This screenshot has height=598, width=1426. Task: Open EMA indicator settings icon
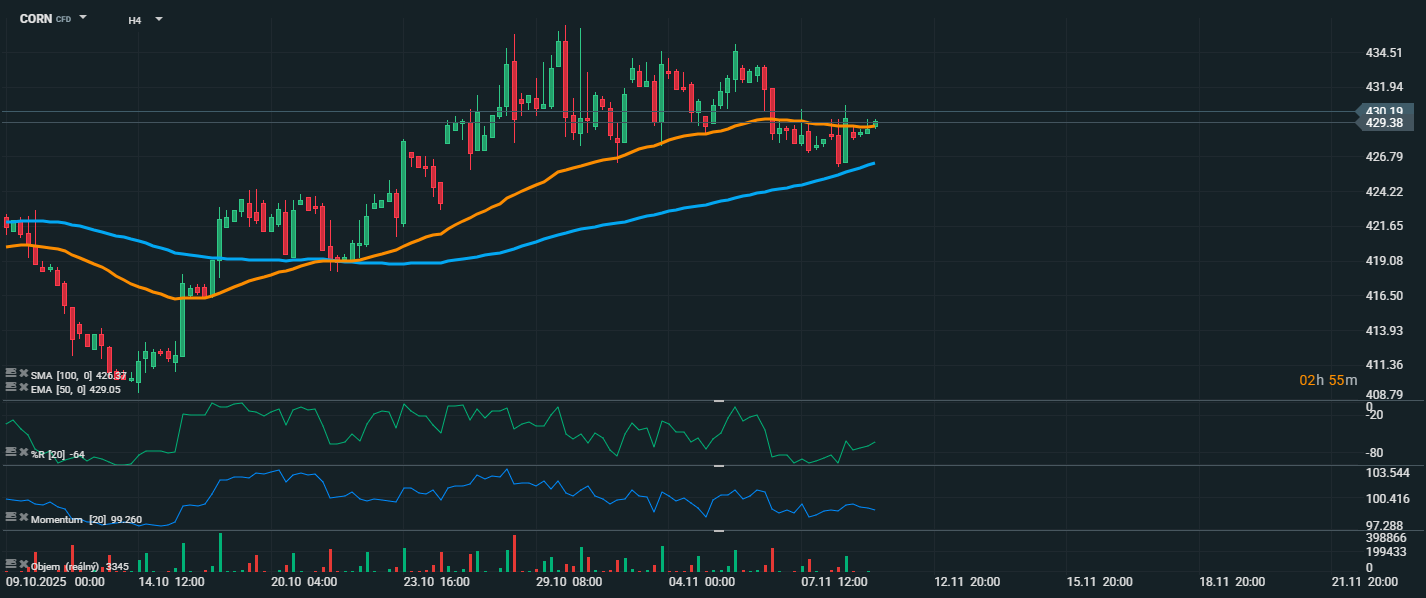pos(11,386)
